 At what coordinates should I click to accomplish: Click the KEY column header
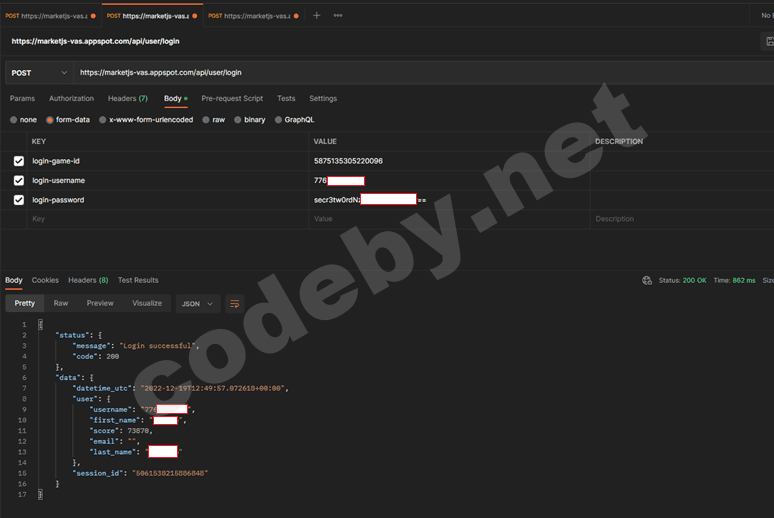pyautogui.click(x=39, y=142)
